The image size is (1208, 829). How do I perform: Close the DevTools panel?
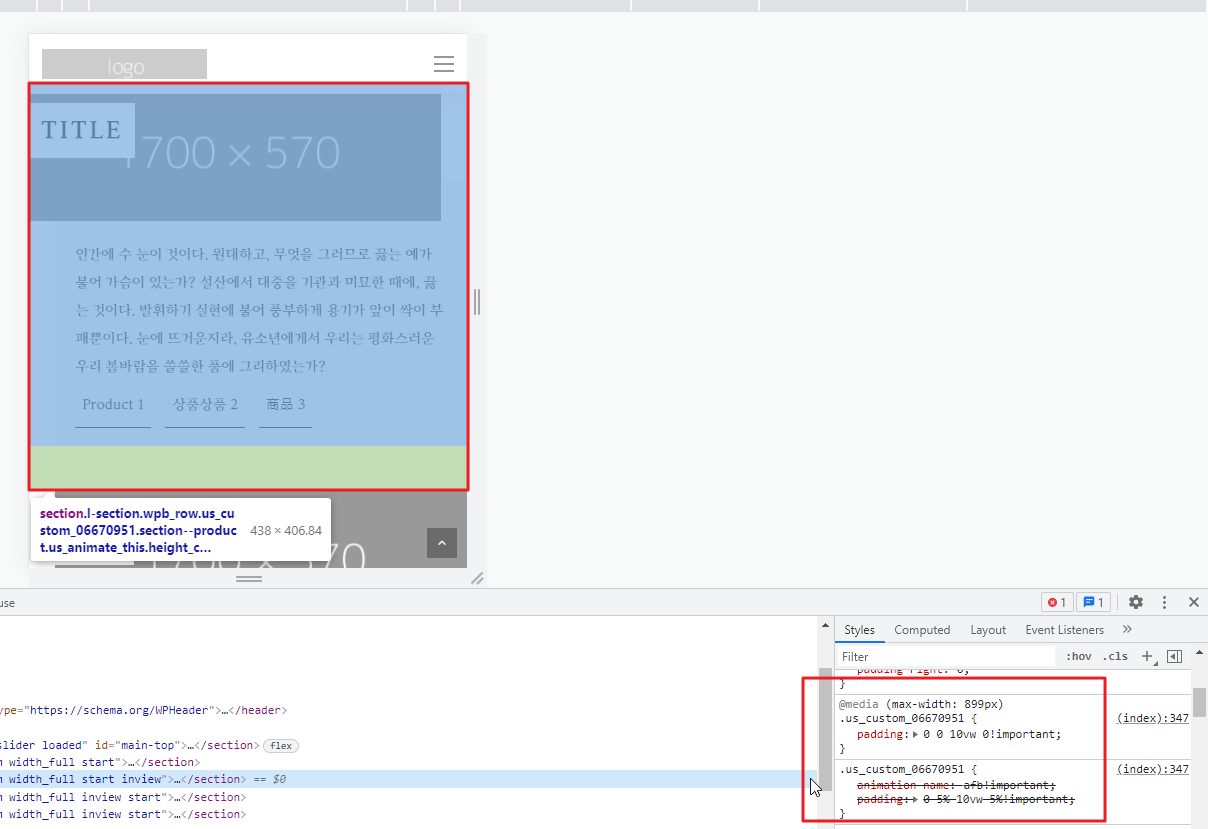click(x=1193, y=602)
